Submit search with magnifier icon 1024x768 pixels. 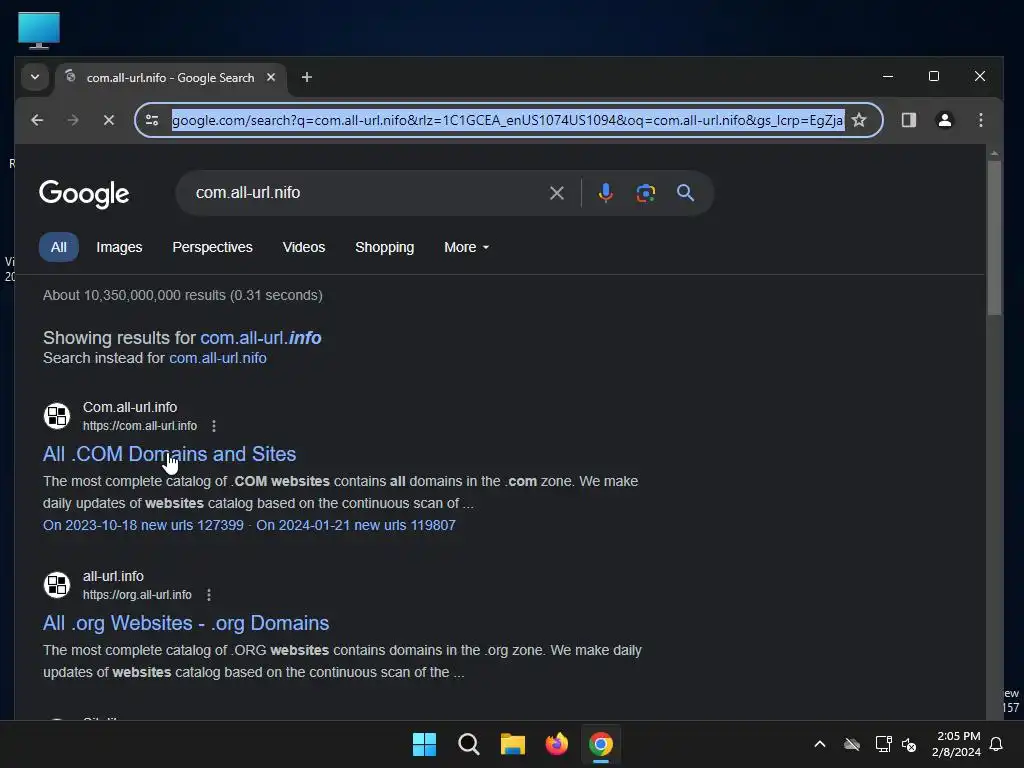(x=685, y=193)
